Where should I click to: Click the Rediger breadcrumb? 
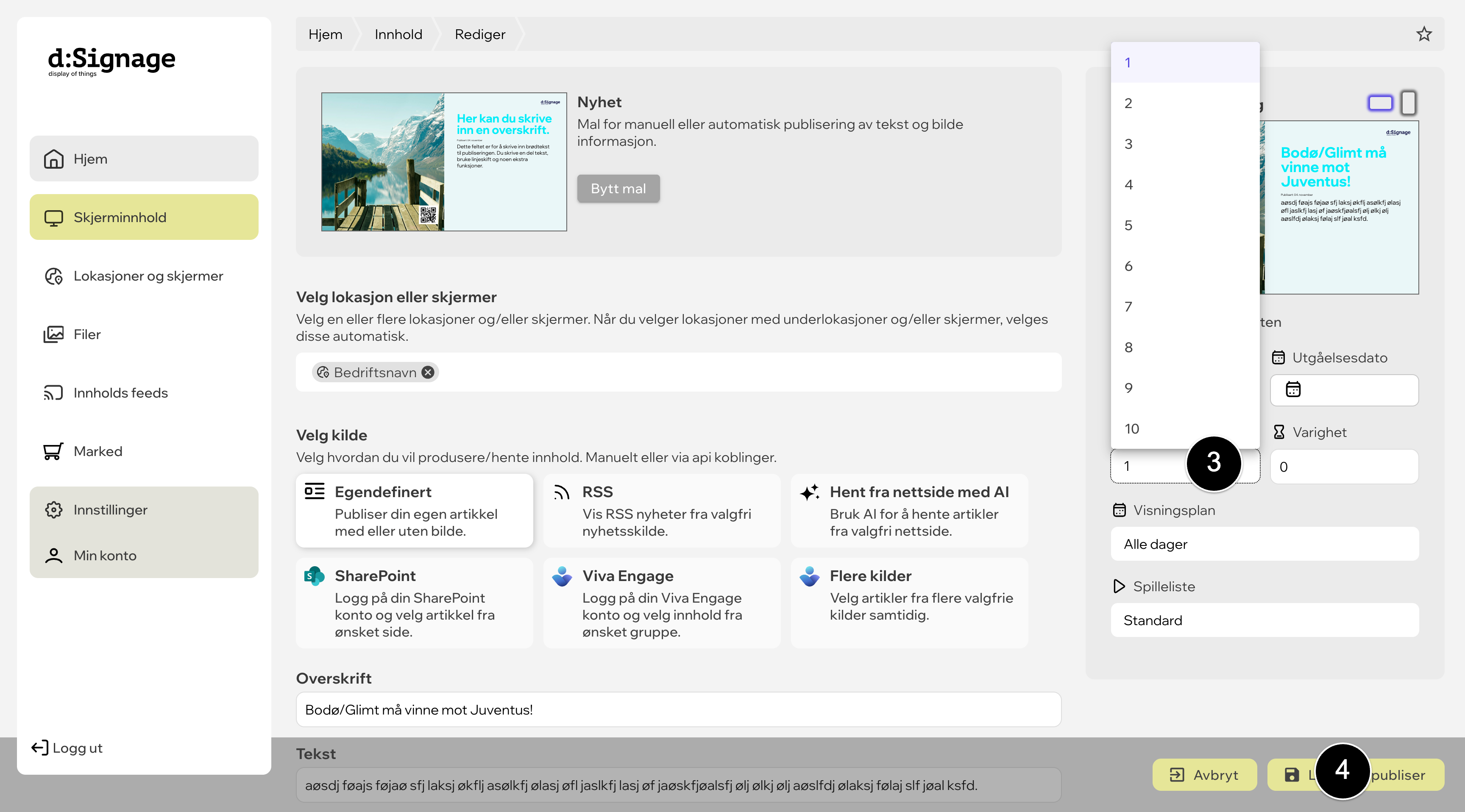tap(480, 34)
